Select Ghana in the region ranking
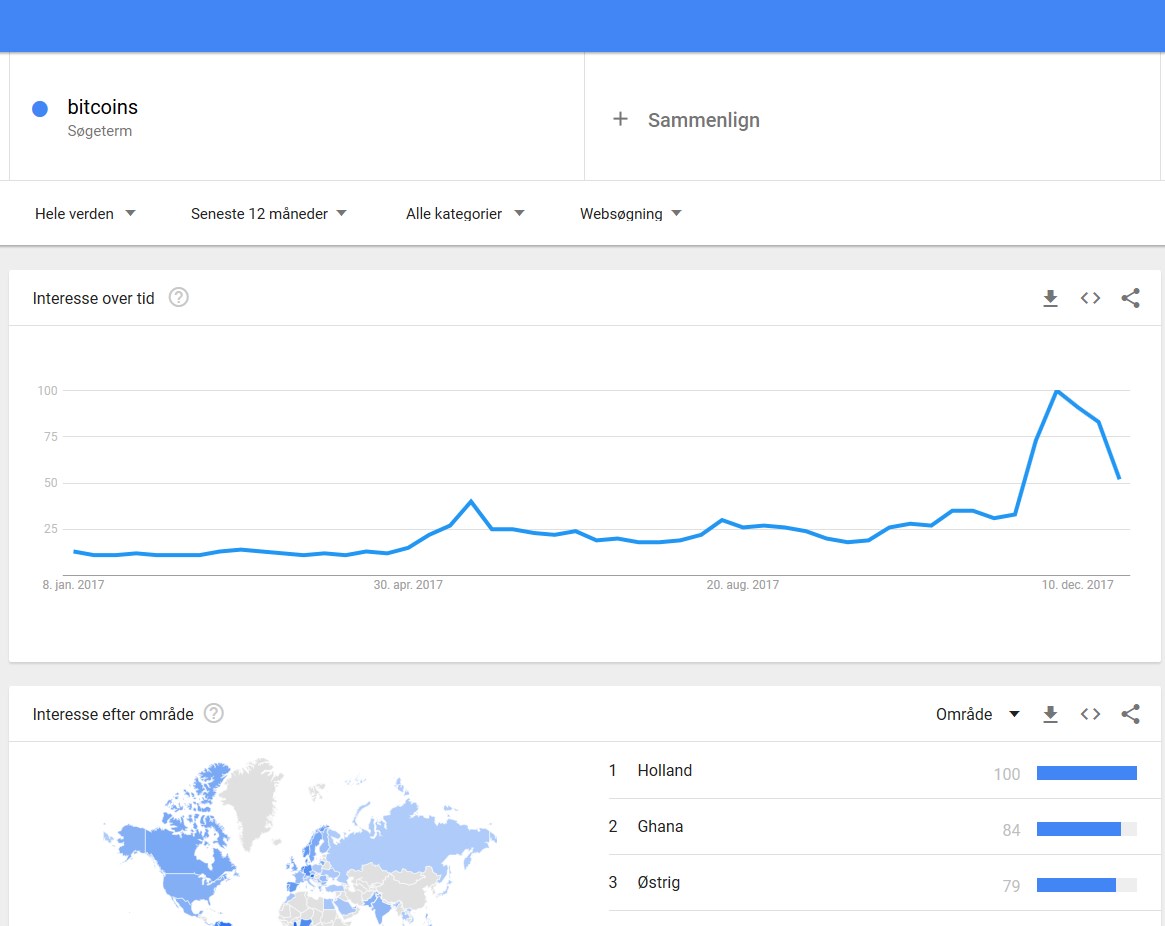 [660, 826]
